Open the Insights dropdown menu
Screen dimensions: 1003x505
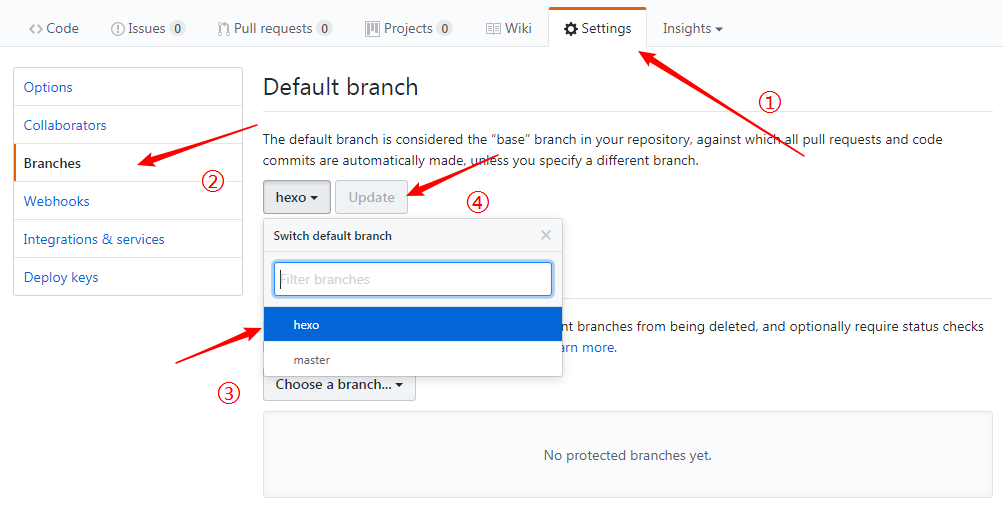coord(692,29)
